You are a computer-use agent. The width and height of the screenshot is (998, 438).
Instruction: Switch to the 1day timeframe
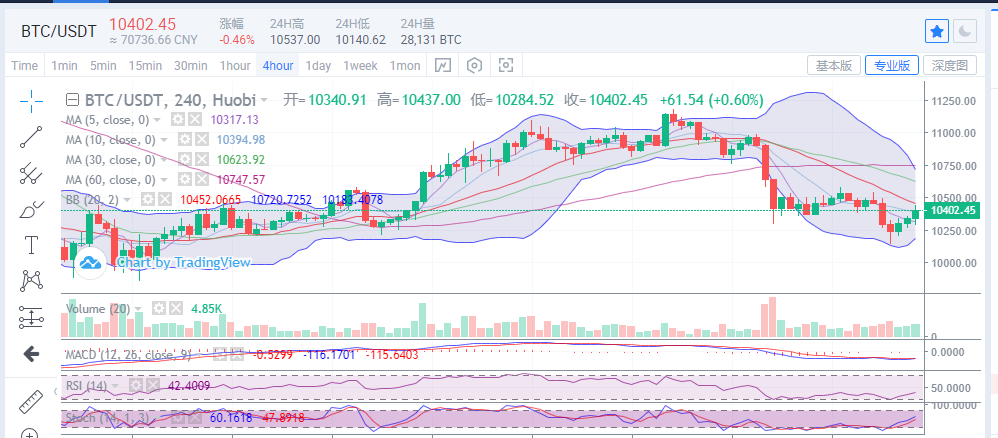[318, 66]
